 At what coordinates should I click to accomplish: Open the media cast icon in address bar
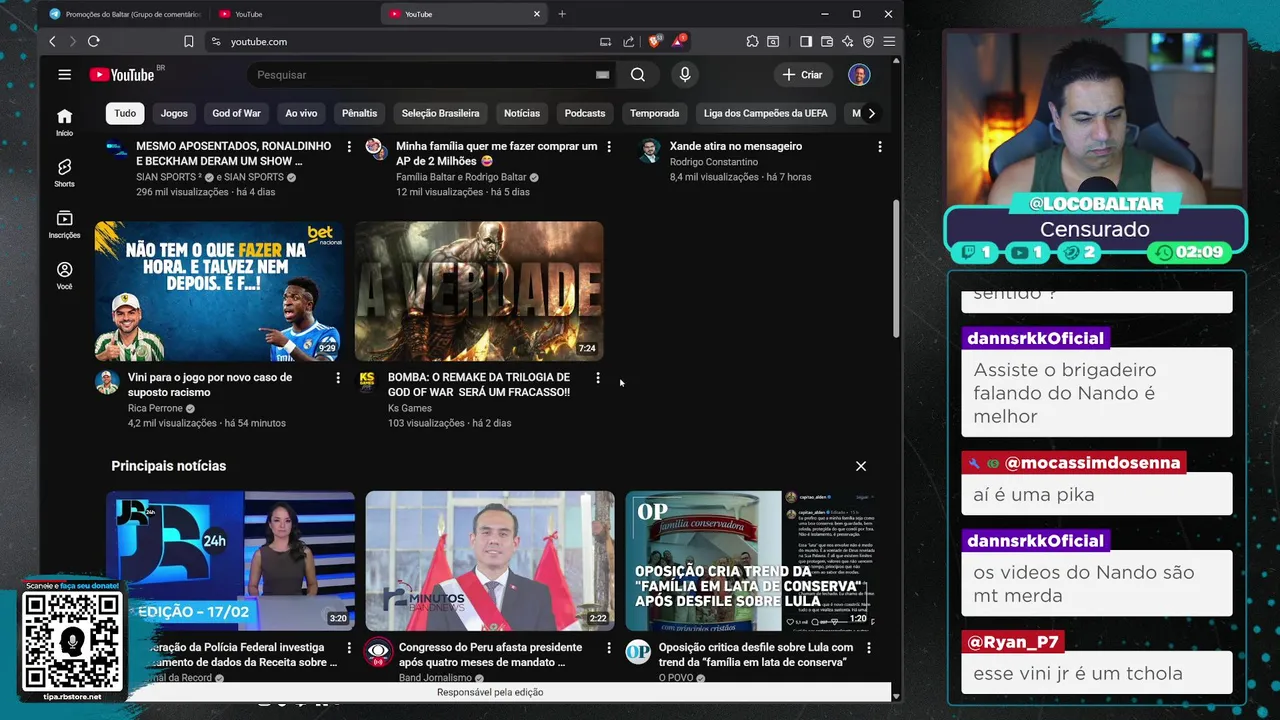(605, 41)
